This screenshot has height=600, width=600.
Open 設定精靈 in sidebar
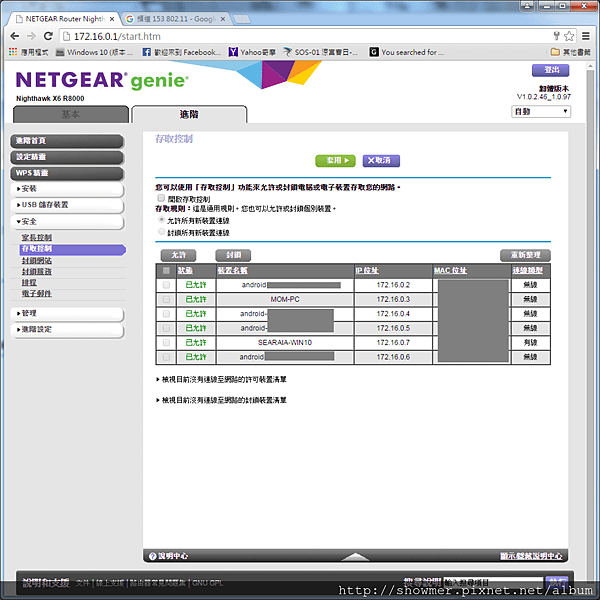point(67,157)
